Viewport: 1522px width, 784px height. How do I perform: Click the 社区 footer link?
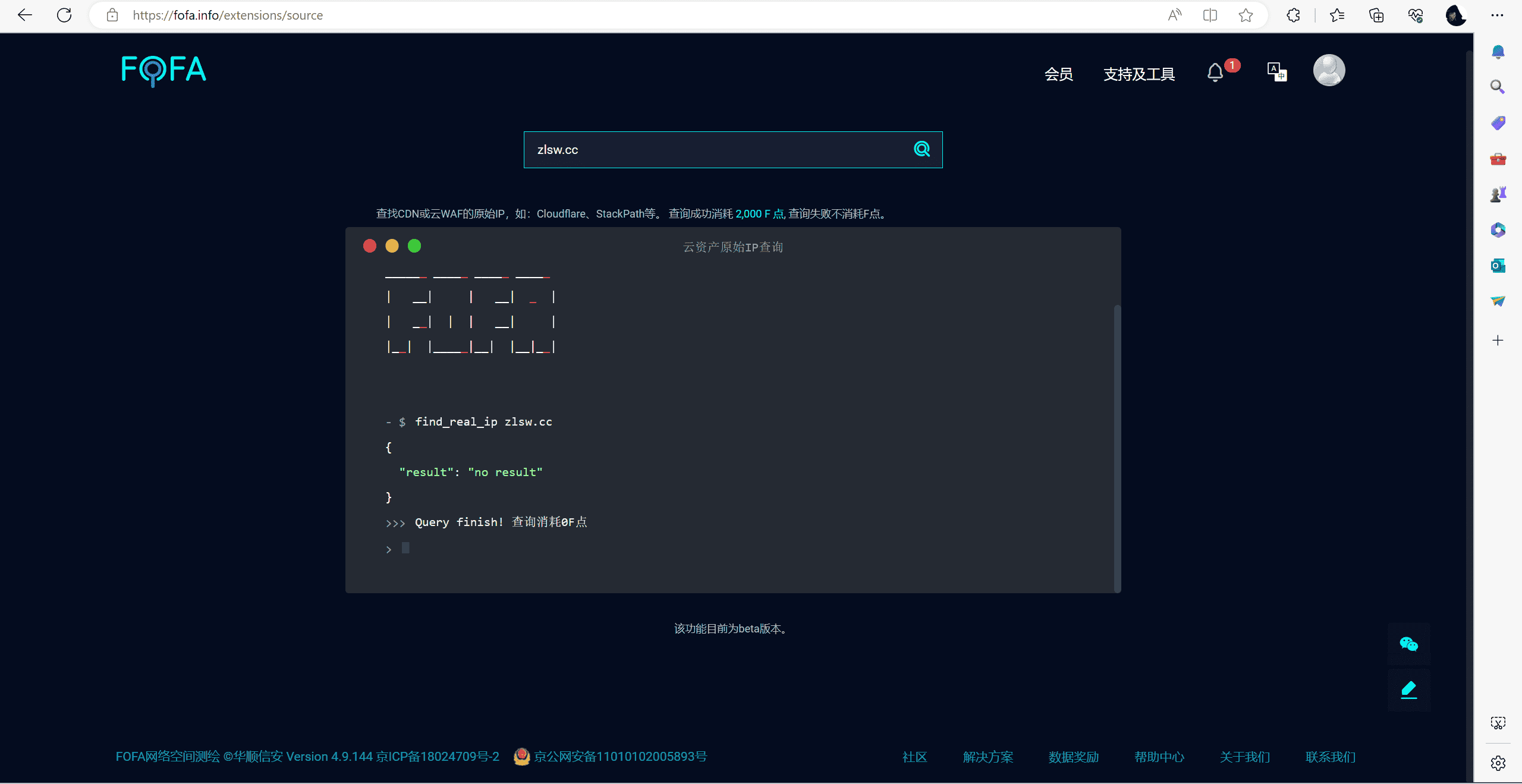[914, 757]
